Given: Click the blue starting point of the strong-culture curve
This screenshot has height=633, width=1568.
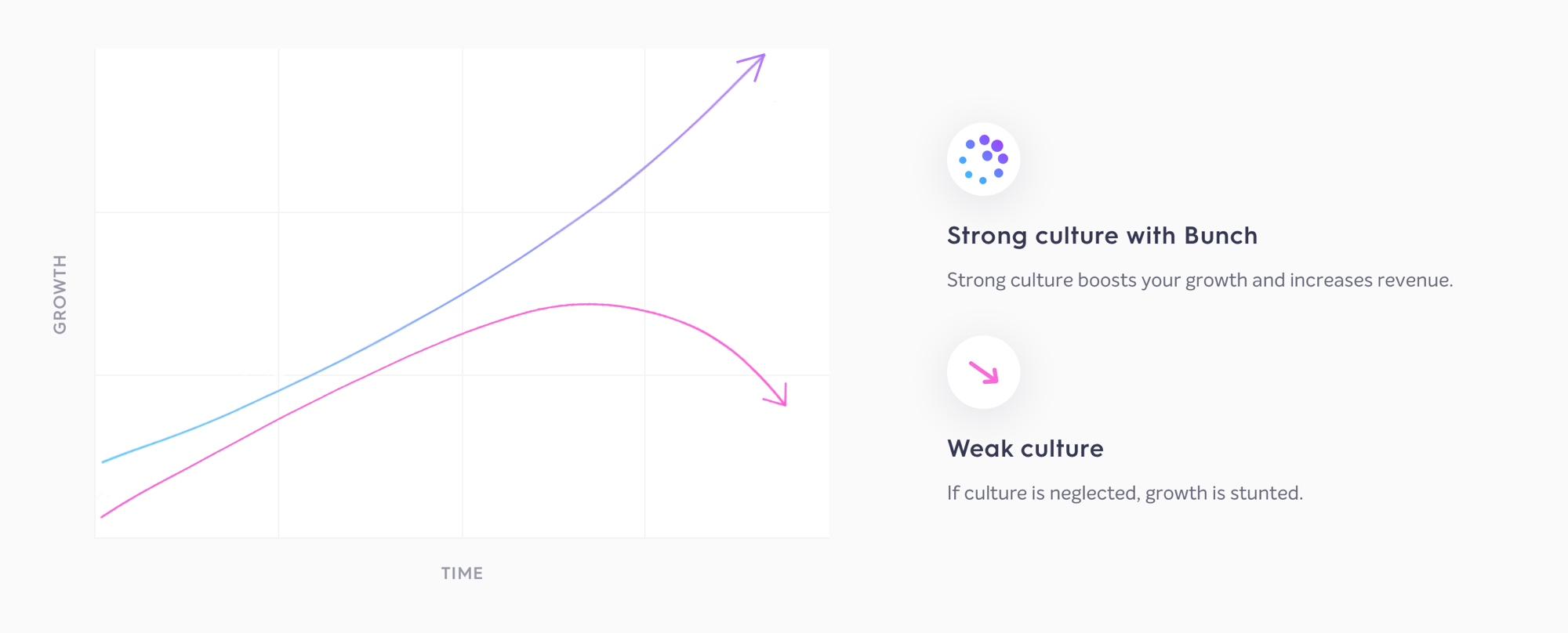Looking at the screenshot, I should 103,461.
